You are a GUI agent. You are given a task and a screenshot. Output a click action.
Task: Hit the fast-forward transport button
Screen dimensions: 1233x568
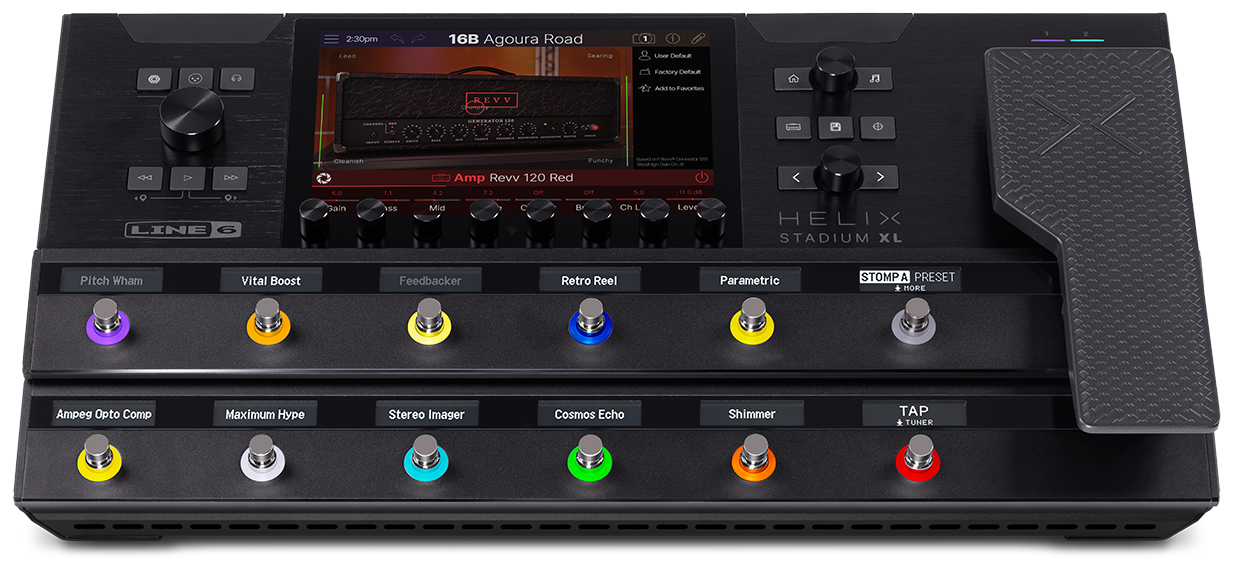tap(229, 177)
